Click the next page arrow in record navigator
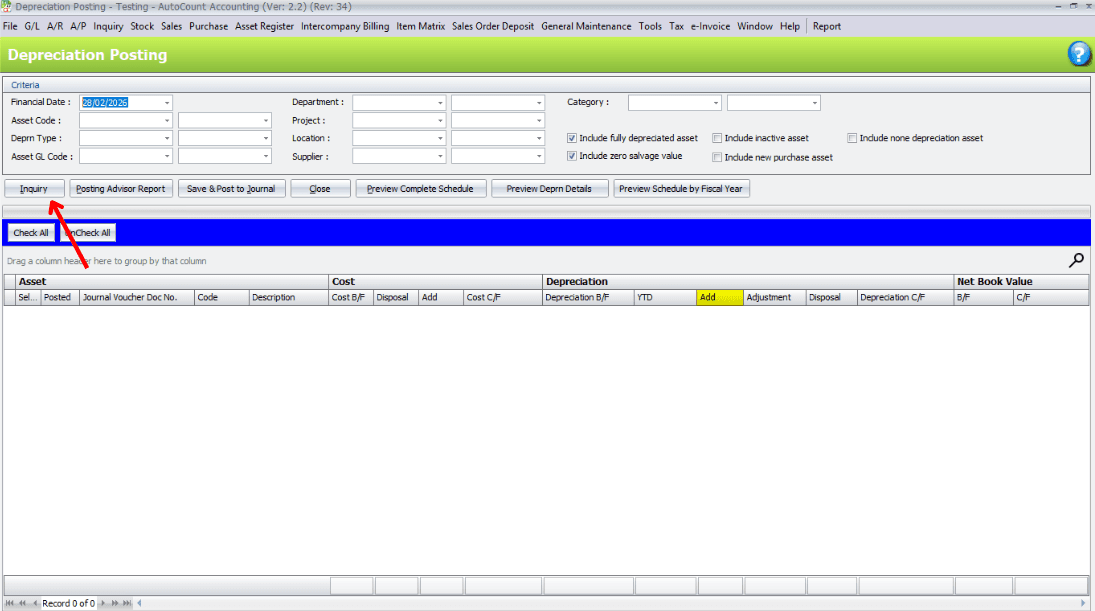1095x611 pixels. (x=114, y=603)
